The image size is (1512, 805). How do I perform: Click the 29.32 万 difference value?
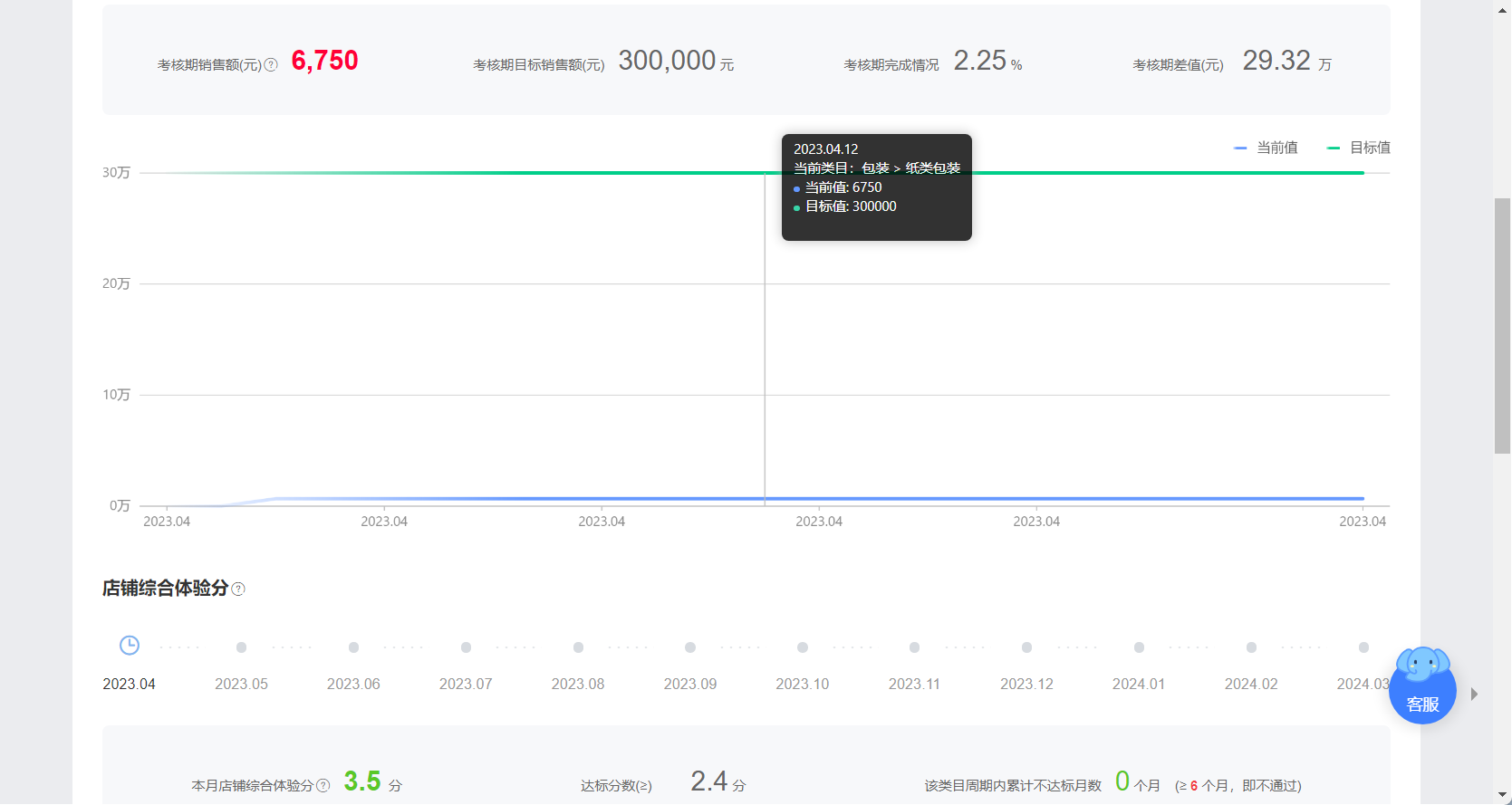pyautogui.click(x=1286, y=61)
